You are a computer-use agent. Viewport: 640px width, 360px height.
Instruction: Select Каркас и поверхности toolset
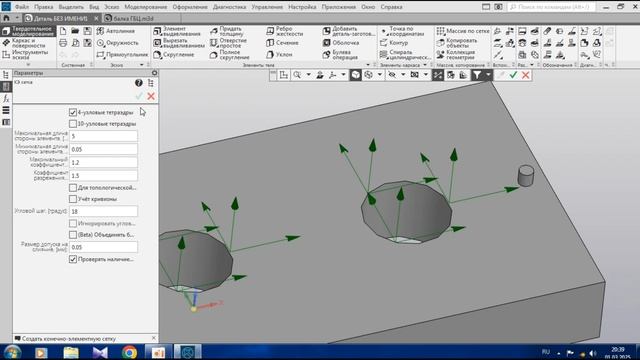pos(24,43)
